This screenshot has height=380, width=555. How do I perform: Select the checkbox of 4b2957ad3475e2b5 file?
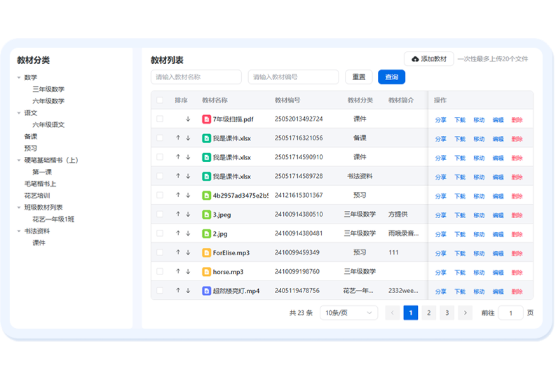[160, 195]
